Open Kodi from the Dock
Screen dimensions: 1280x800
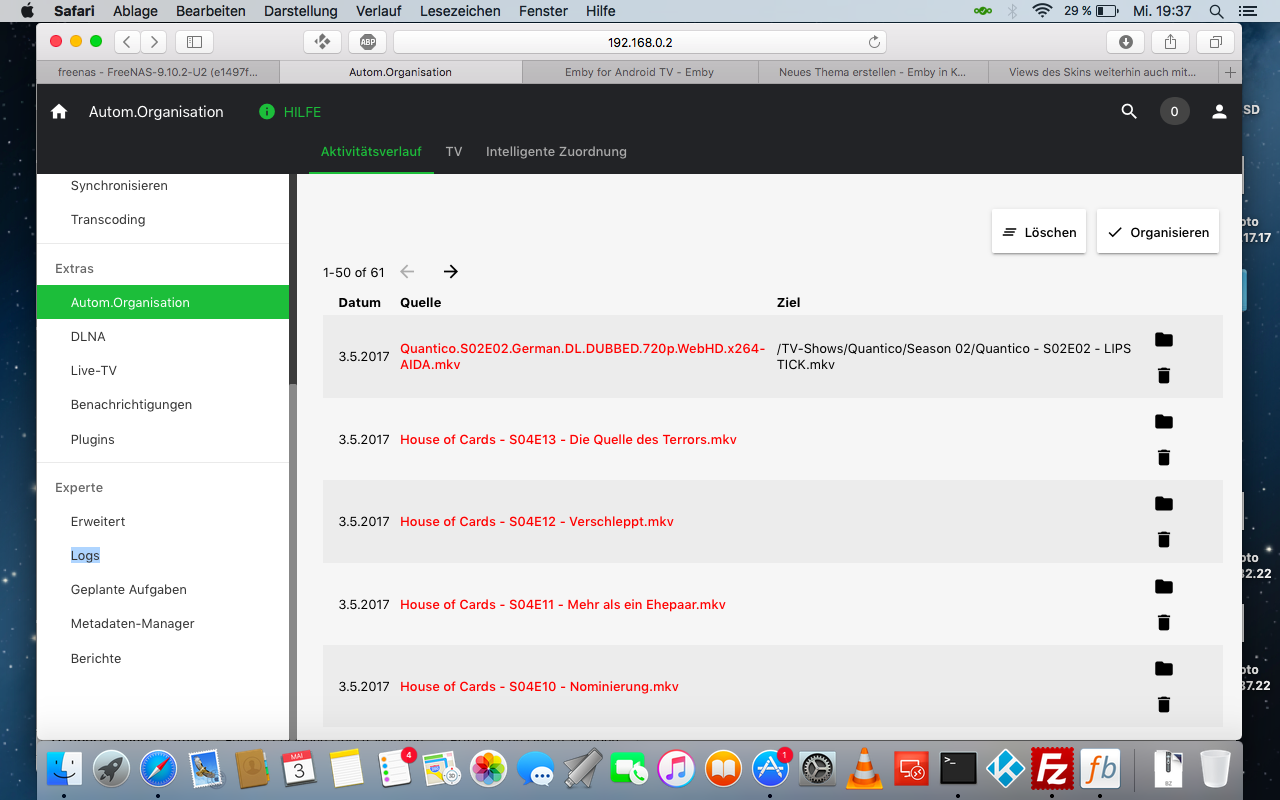(x=1006, y=768)
